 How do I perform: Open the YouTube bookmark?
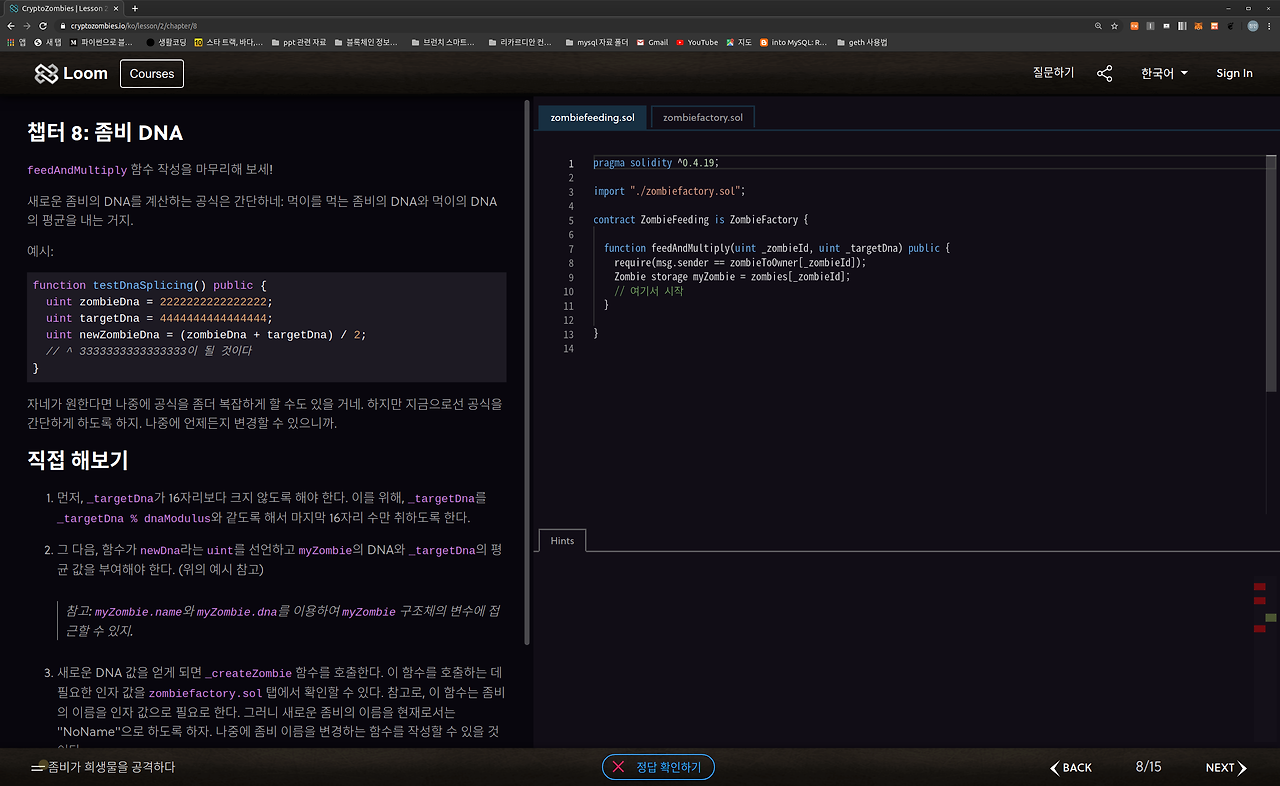point(697,42)
